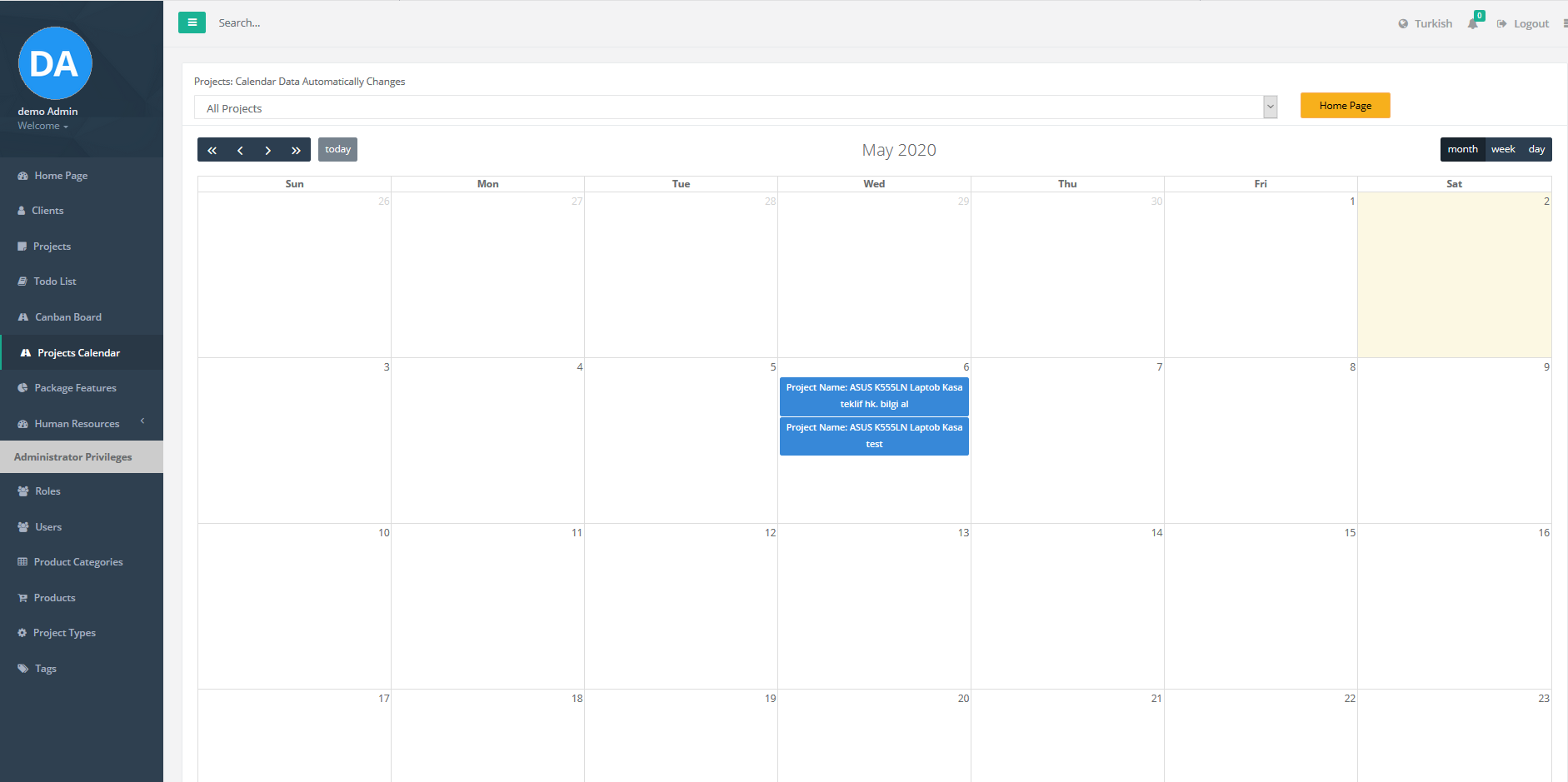Select May 13 day number

(963, 533)
